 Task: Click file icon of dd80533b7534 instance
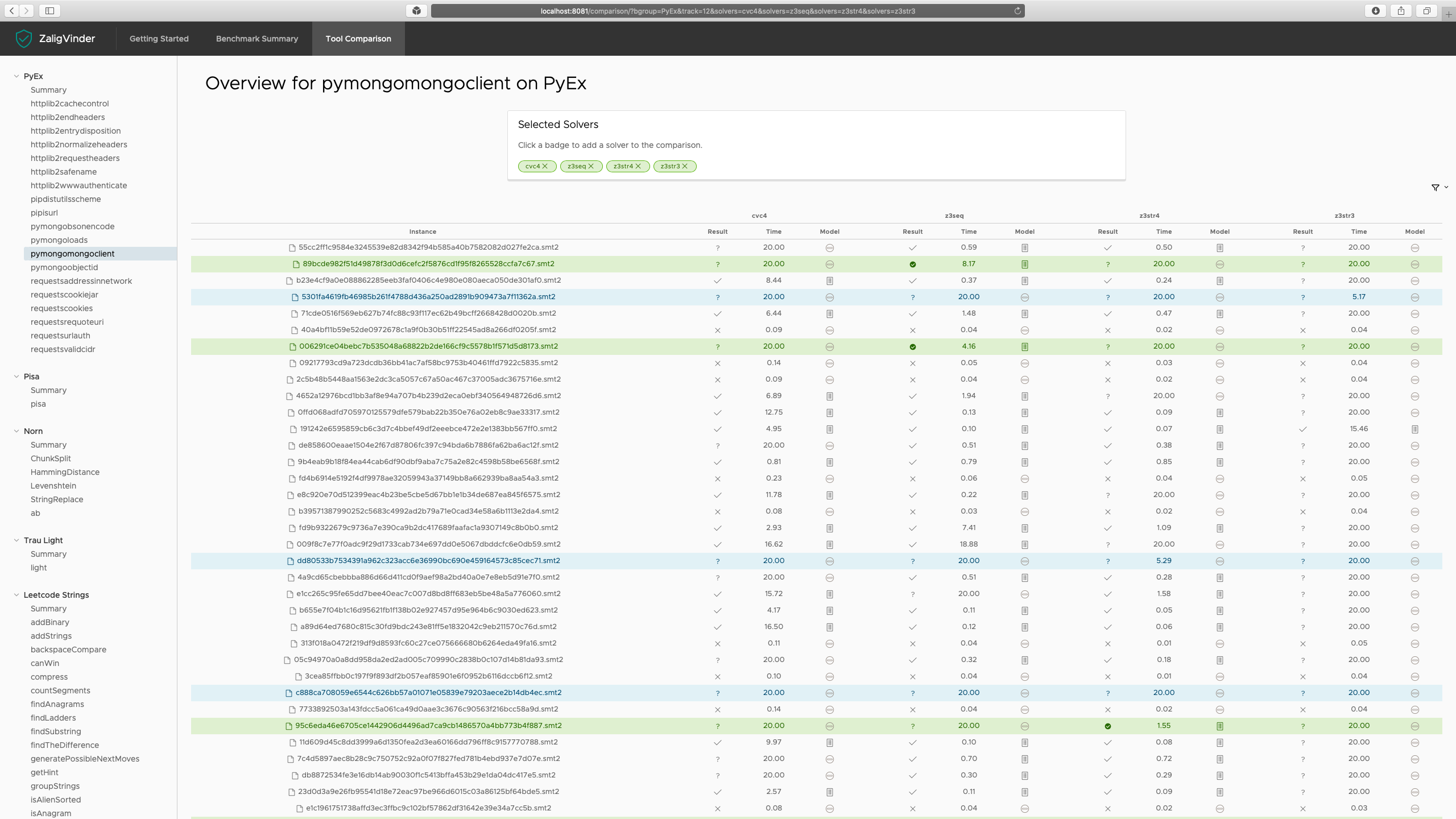pos(291,561)
